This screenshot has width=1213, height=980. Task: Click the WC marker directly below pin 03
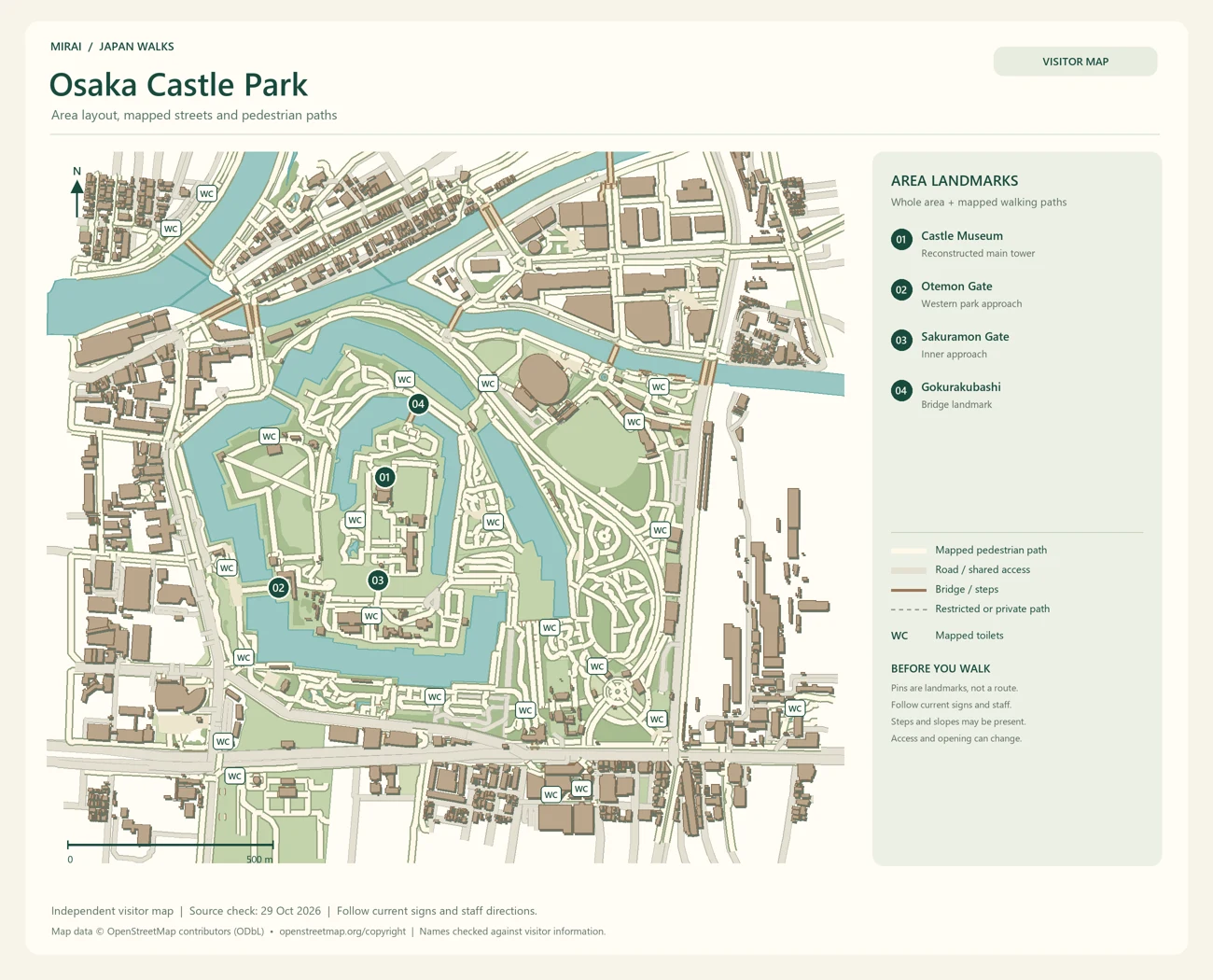[371, 616]
